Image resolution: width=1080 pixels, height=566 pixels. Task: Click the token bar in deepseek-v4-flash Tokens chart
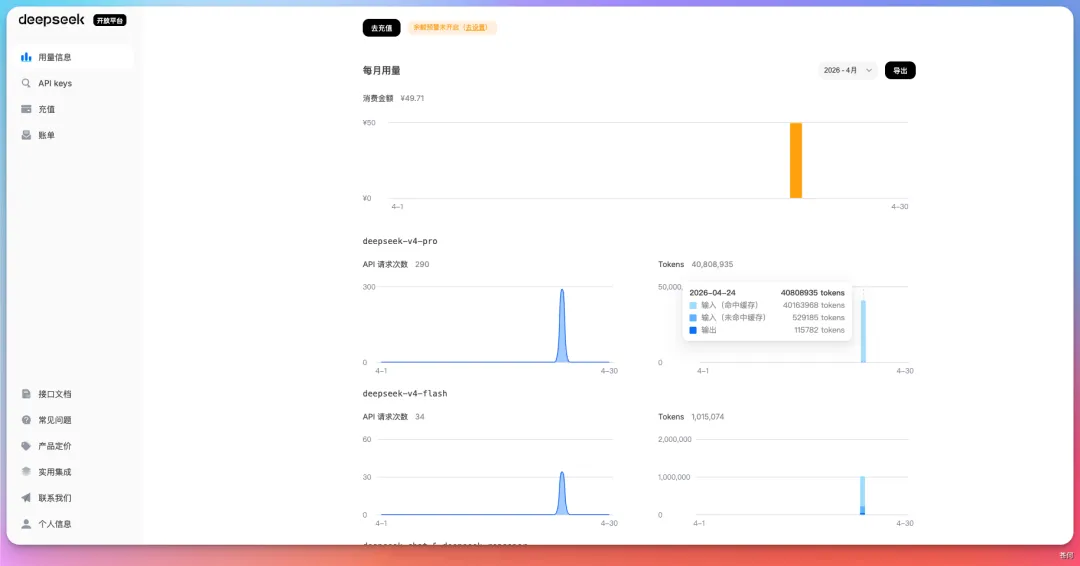(x=862, y=495)
